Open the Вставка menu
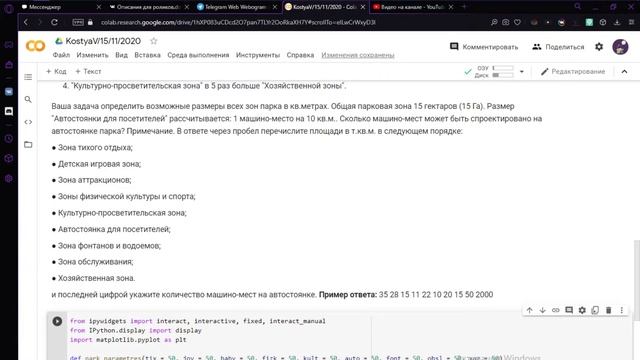640x360 pixels. coord(147,55)
